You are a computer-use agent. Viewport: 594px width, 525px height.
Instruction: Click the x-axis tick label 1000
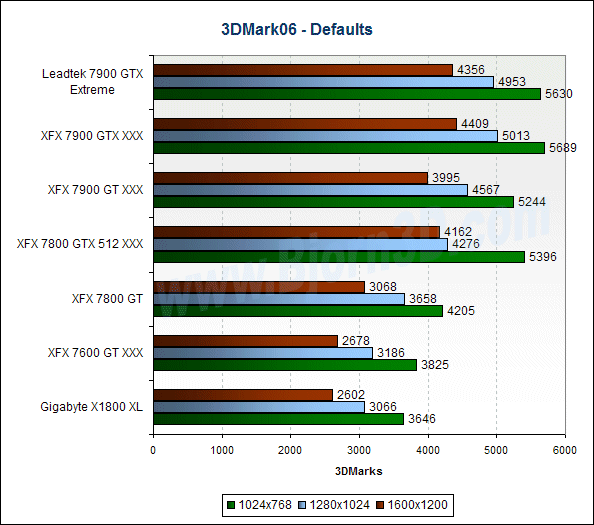coord(222,450)
